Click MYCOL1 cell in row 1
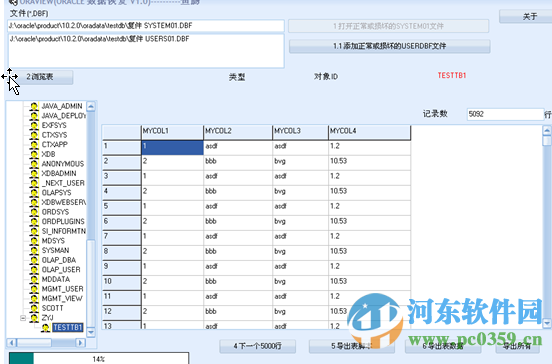Viewport: 552px width, 364px height. (172, 148)
